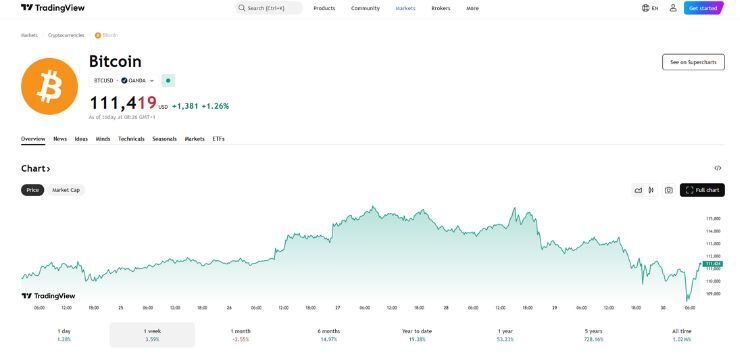Viewport: 740px width, 361px height.
Task: Open the More menu
Action: [x=472, y=8]
